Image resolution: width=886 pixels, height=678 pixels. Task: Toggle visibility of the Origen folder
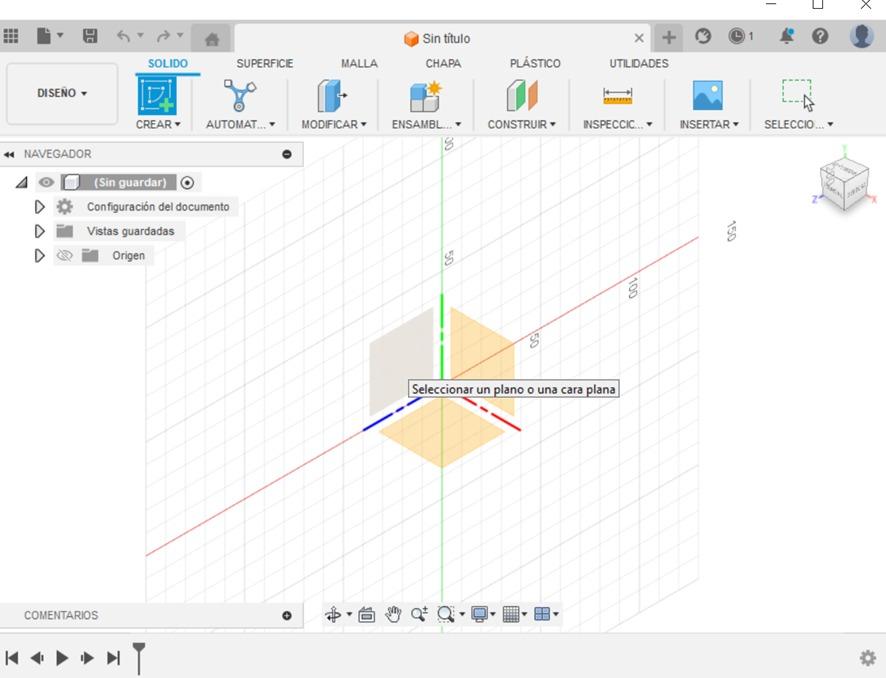click(x=65, y=256)
